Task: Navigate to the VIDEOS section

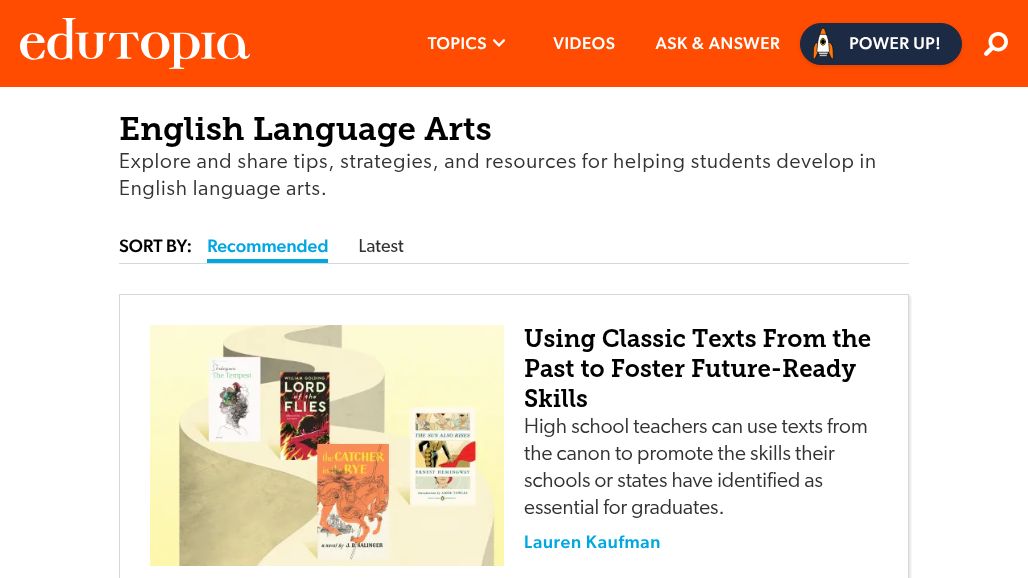Action: [584, 44]
